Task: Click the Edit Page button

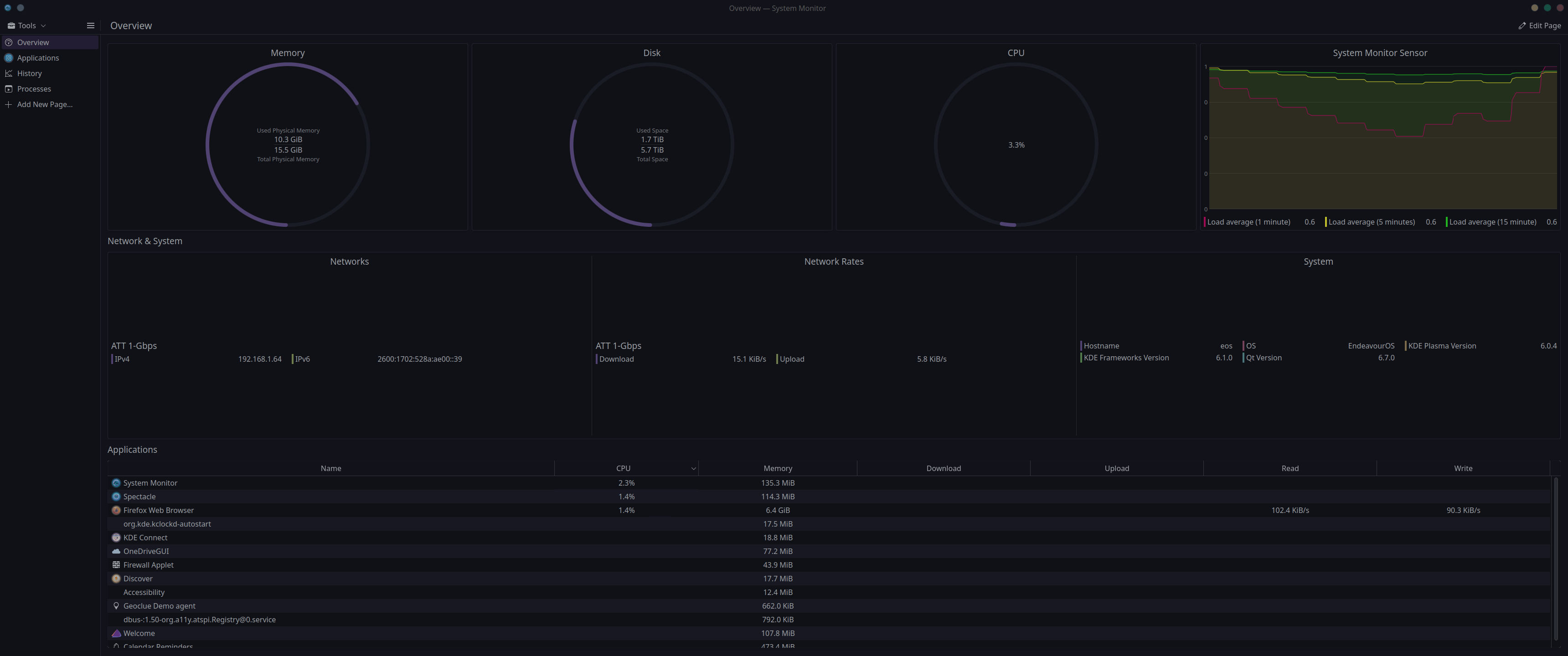Action: pyautogui.click(x=1539, y=26)
